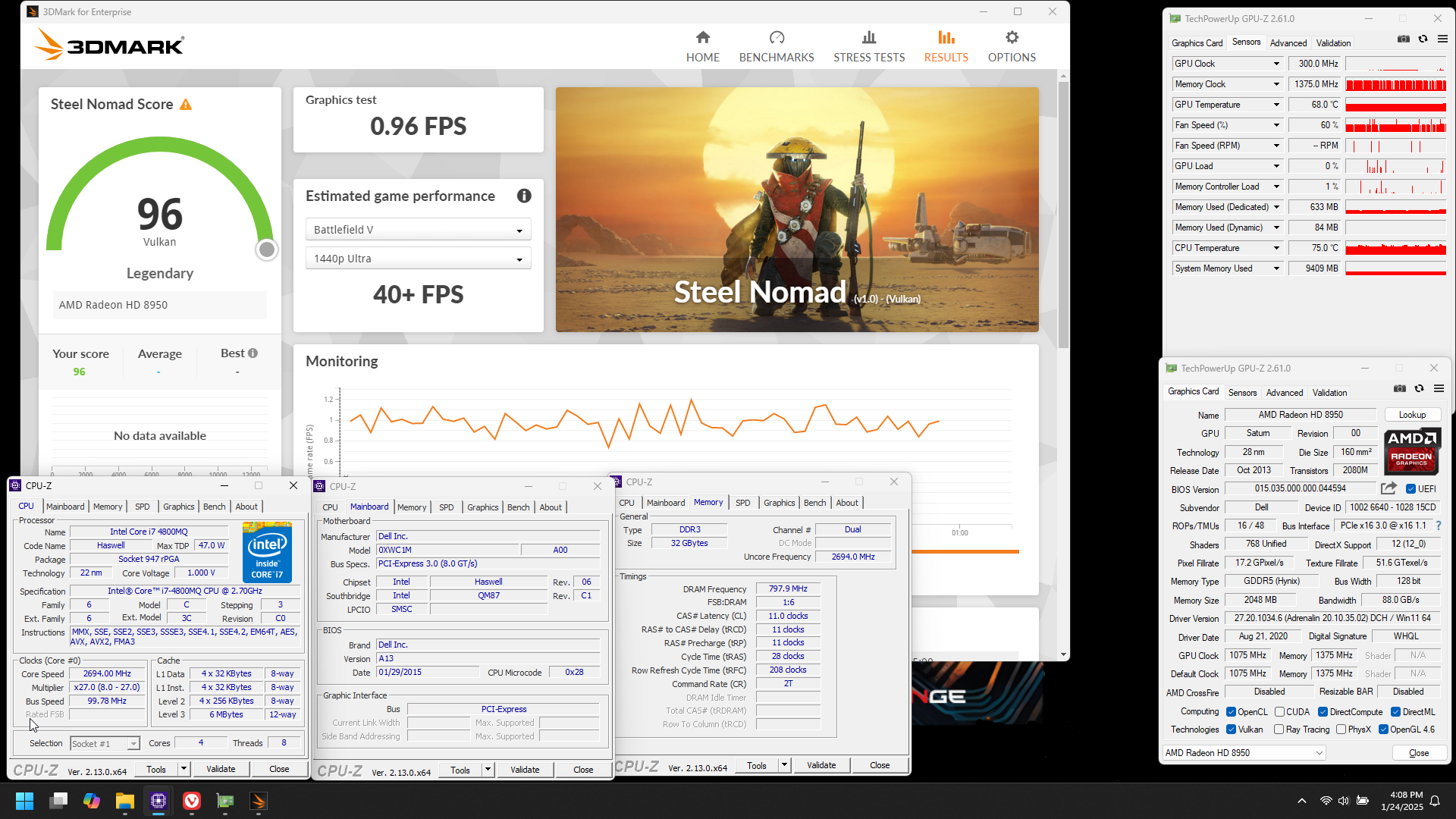Screen dimensions: 1456x819
Task: Open the OPTIONS gear in 3DMark
Action: pyautogui.click(x=1012, y=46)
